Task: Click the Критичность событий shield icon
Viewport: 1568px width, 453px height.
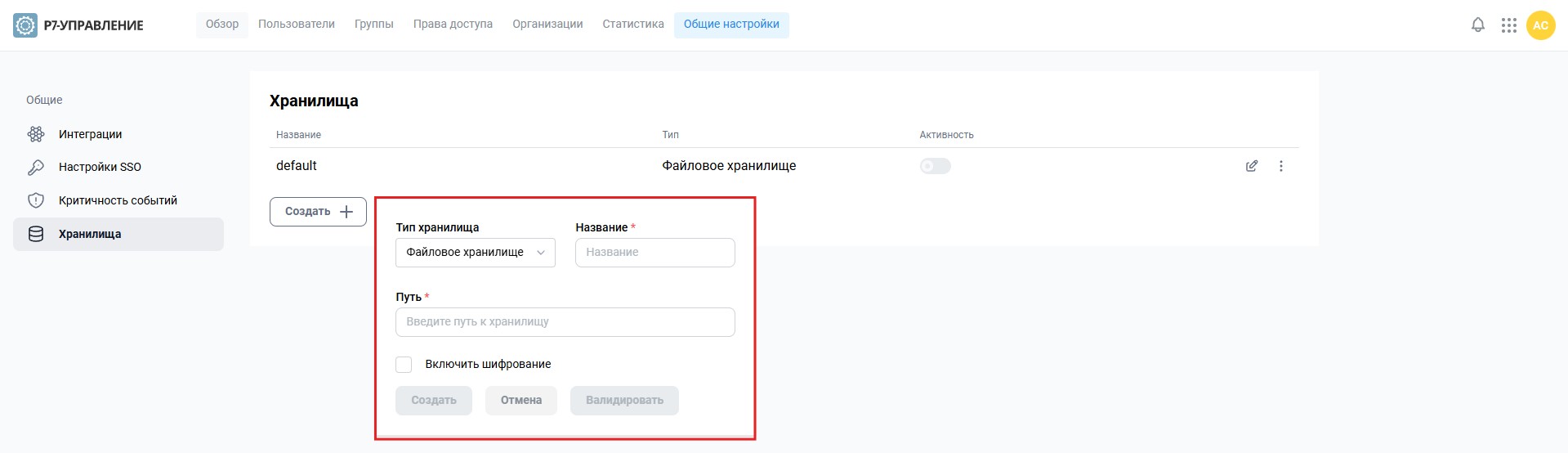Action: point(36,200)
